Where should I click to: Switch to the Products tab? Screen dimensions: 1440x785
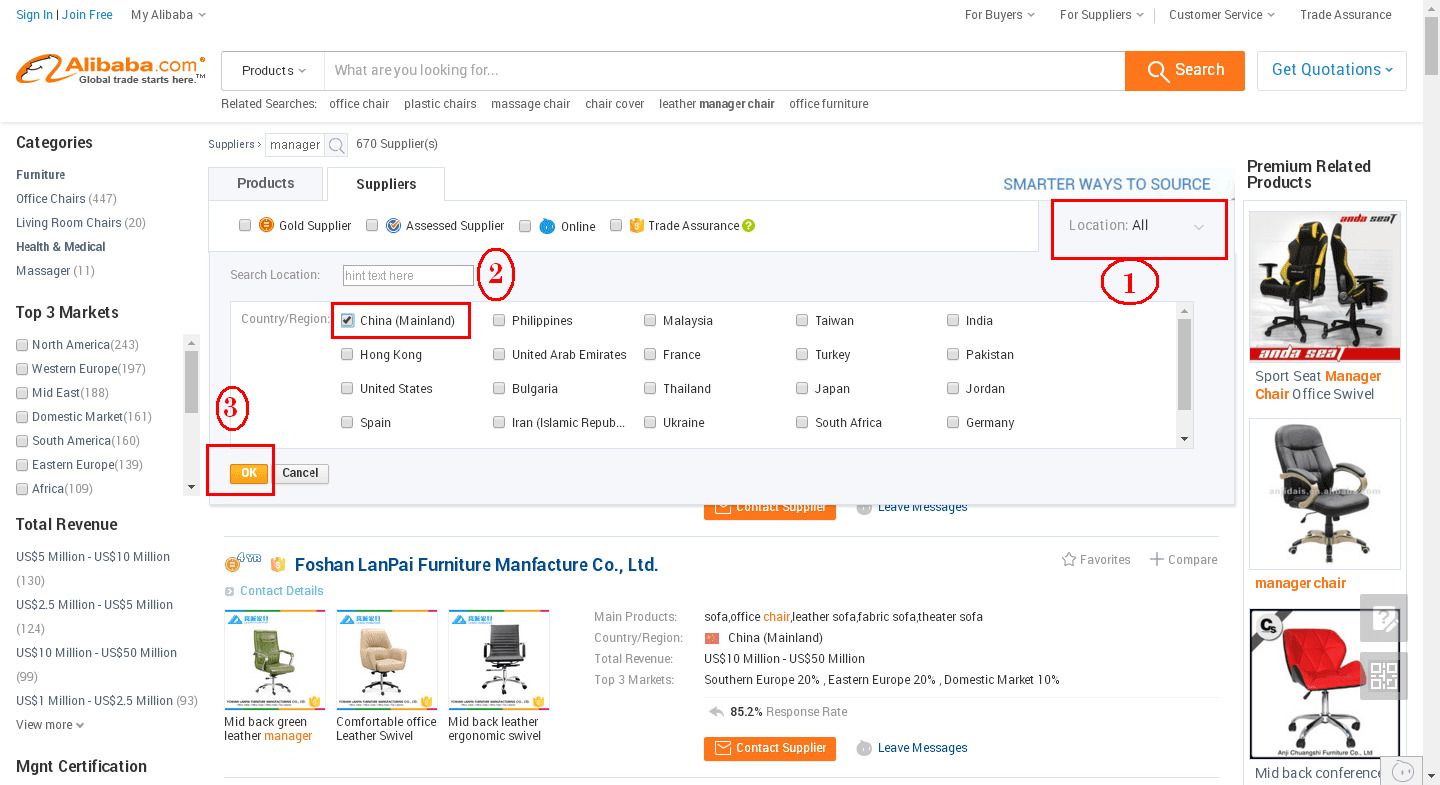(x=266, y=183)
